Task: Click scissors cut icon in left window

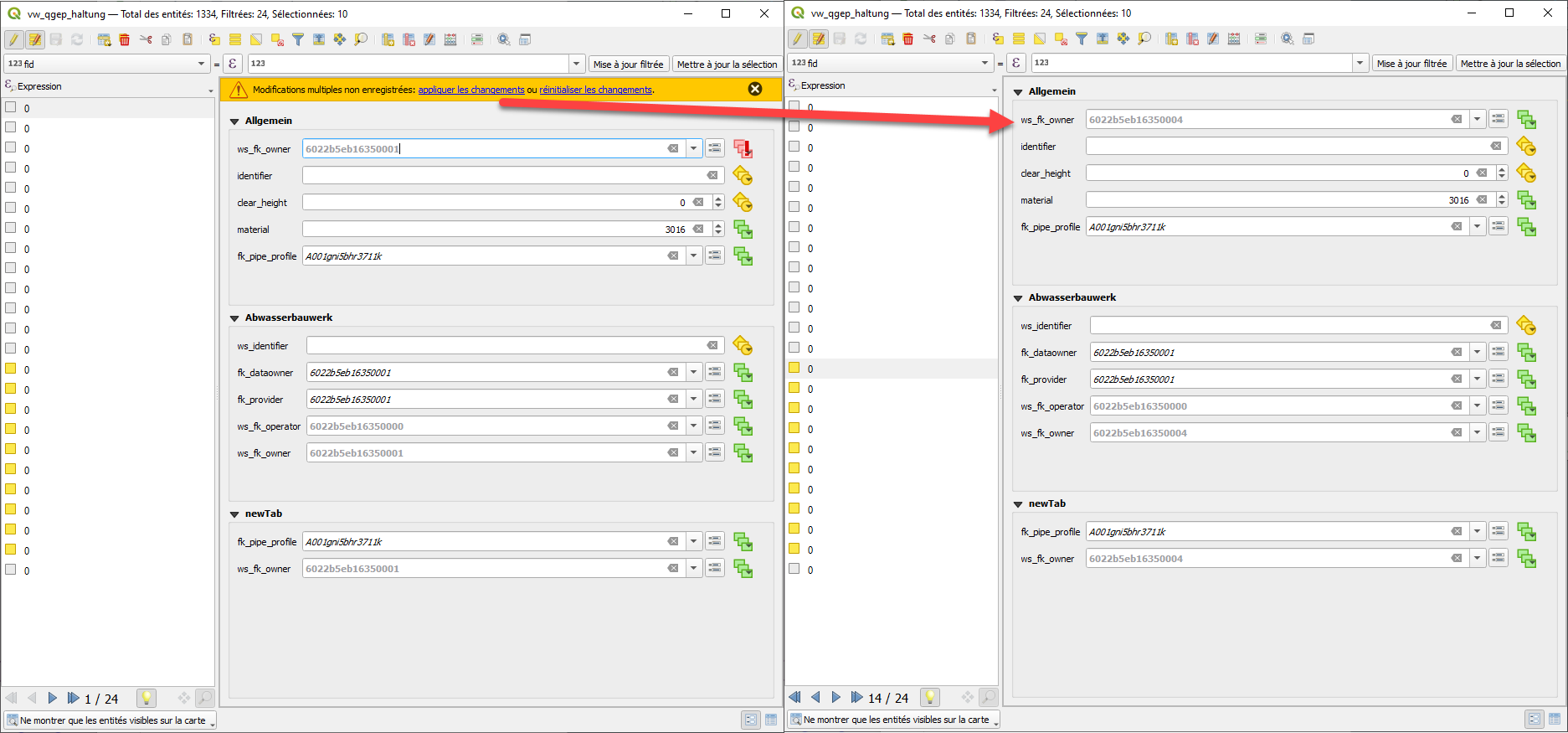Action: tap(146, 39)
